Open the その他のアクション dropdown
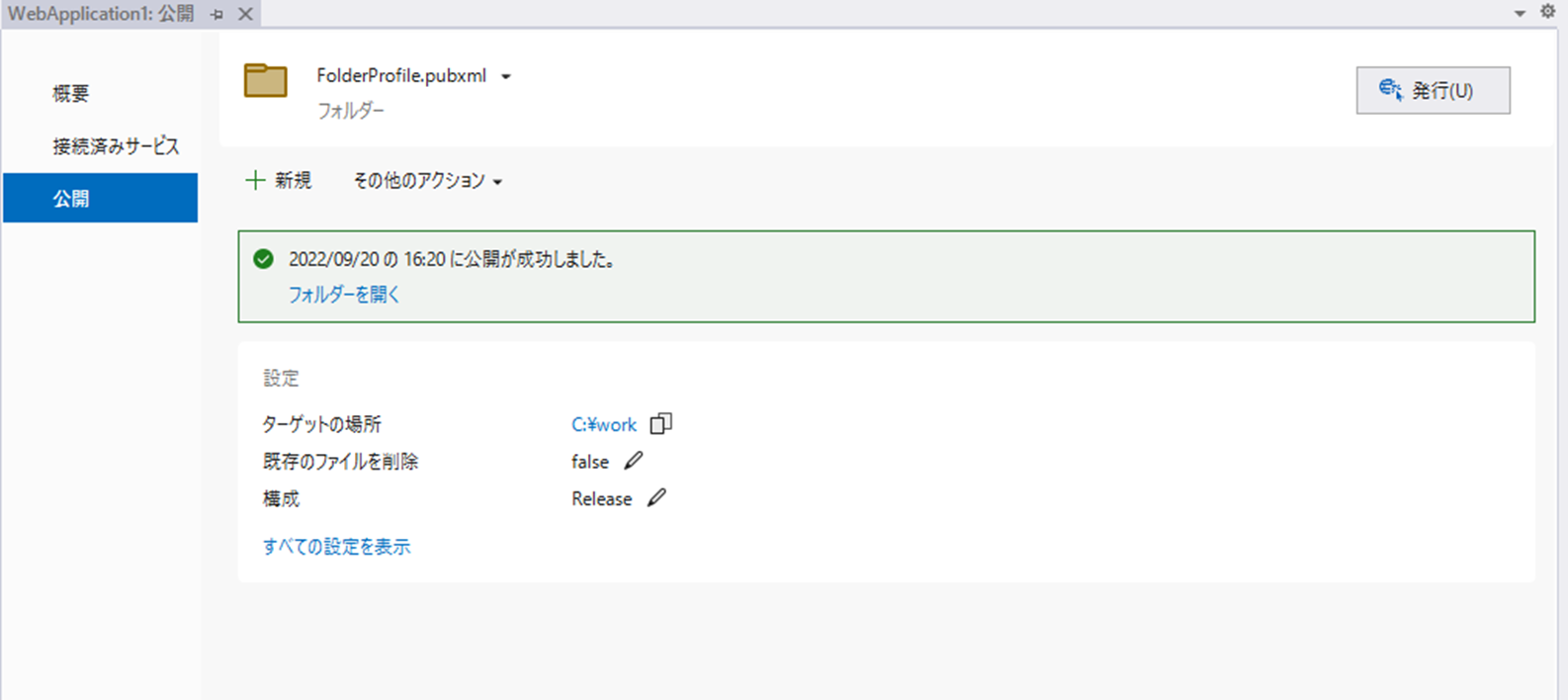1568x700 pixels. pos(428,181)
